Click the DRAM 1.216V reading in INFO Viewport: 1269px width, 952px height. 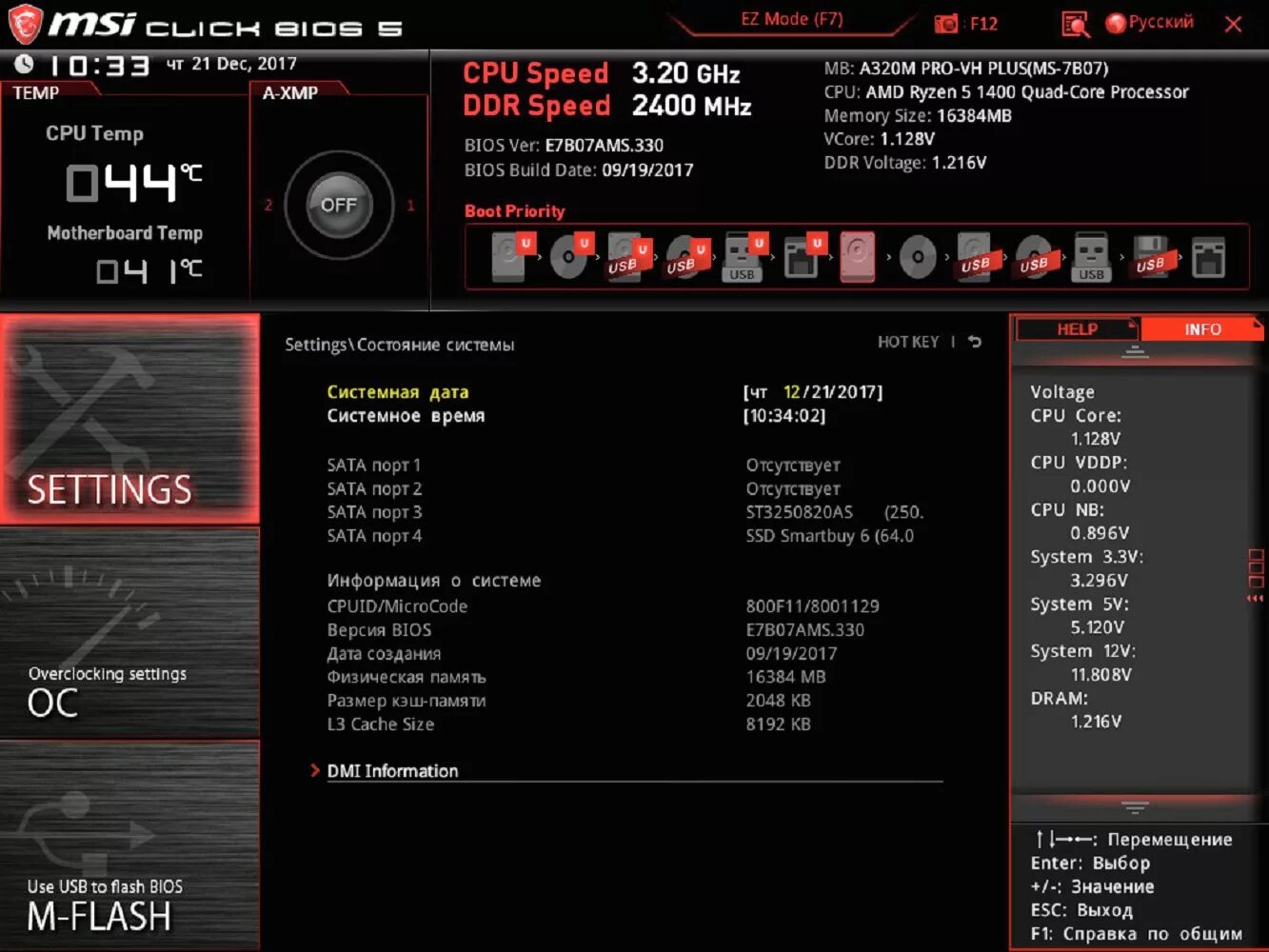point(1096,722)
